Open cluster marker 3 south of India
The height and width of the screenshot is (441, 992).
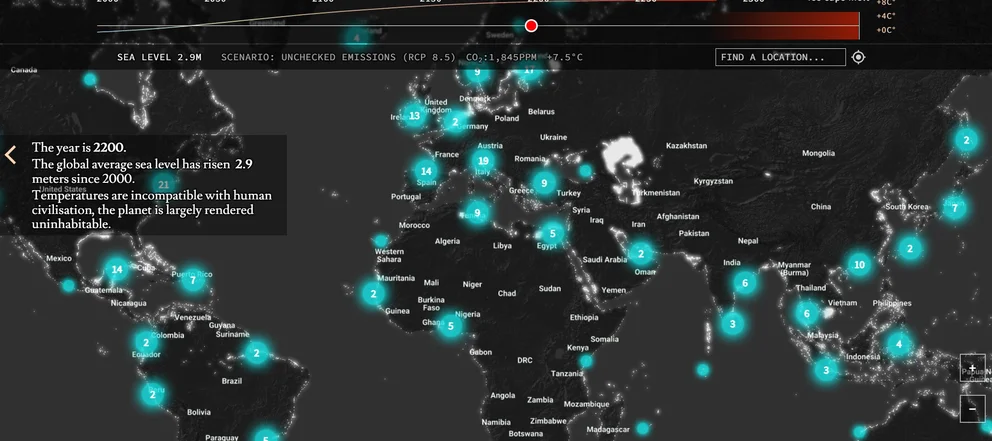[733, 324]
